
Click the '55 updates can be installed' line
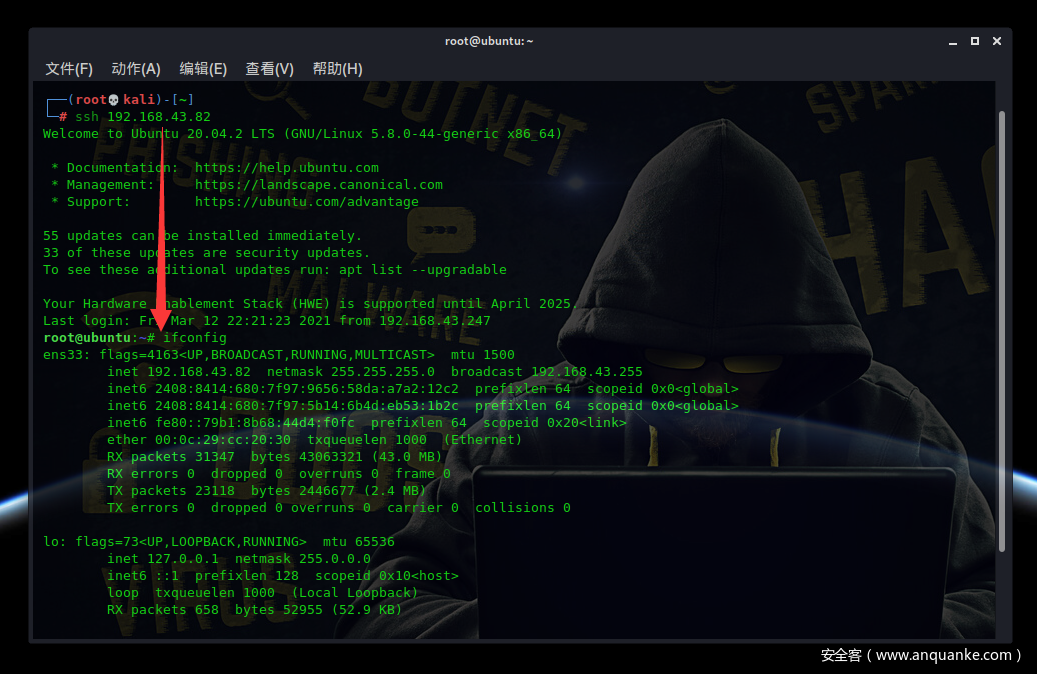click(202, 236)
